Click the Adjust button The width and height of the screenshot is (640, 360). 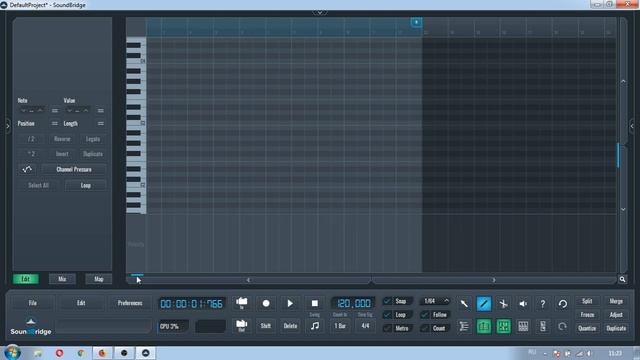point(616,315)
